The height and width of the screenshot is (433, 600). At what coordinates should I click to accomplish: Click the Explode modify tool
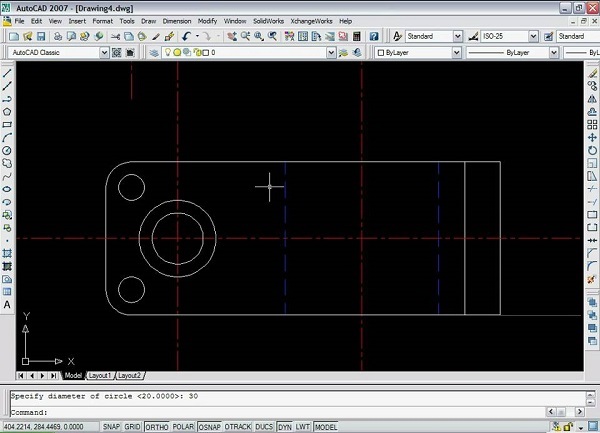[x=592, y=279]
